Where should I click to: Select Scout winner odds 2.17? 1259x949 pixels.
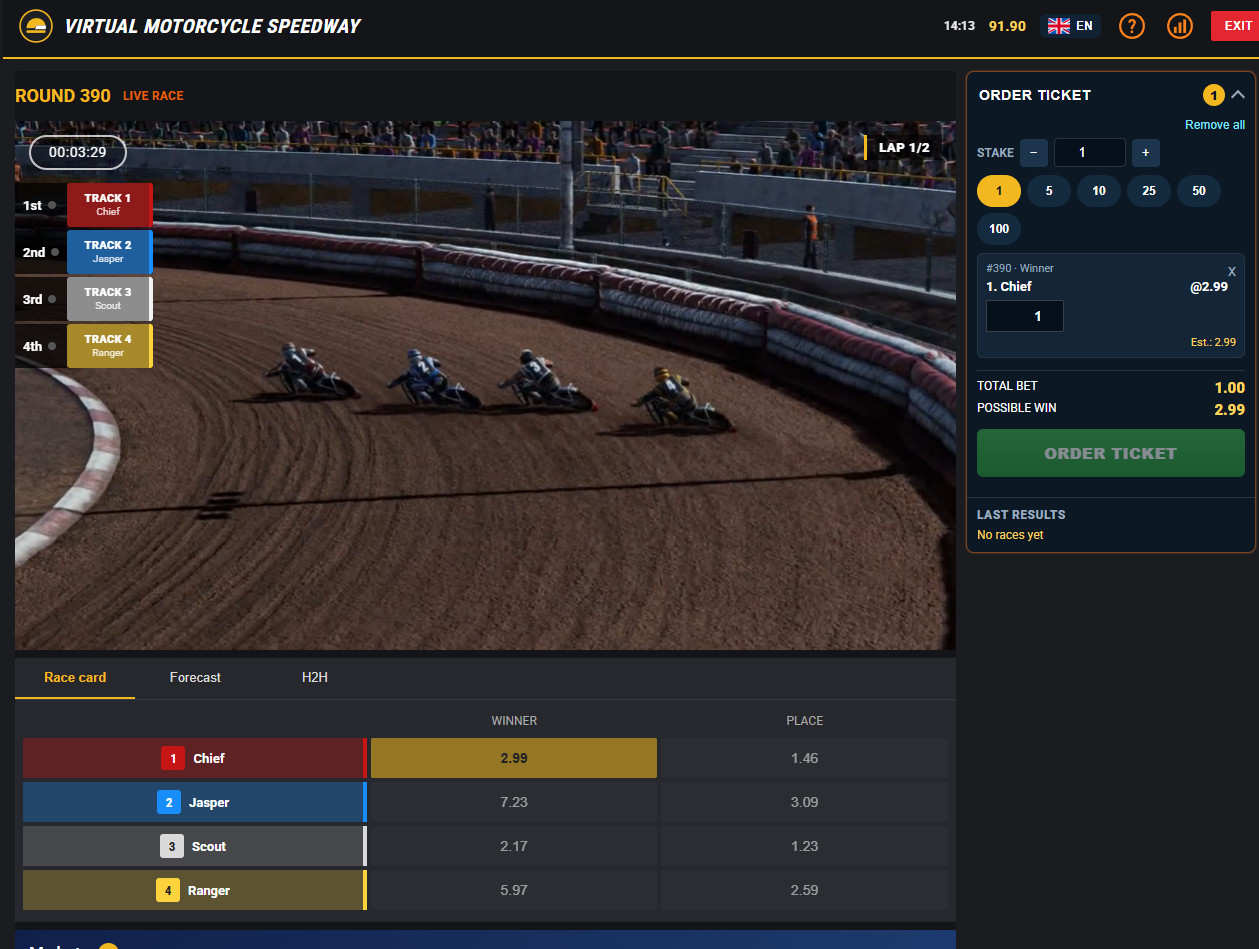coord(514,846)
